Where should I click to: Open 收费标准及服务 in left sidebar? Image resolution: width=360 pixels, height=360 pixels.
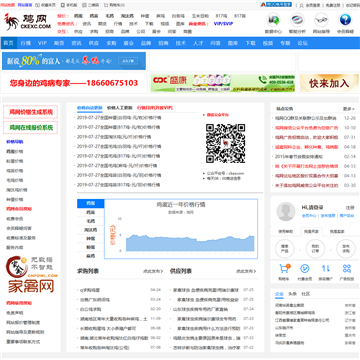pos(21,238)
